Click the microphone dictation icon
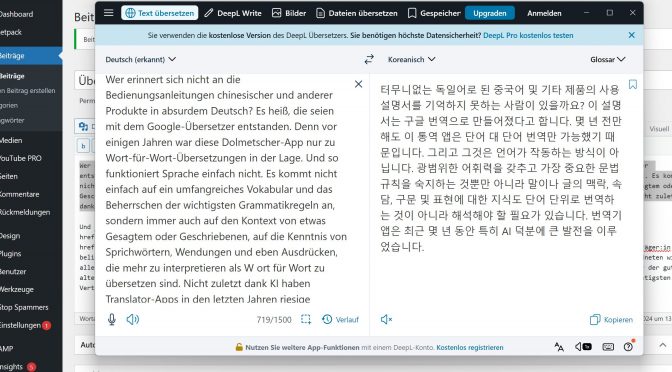Screen dimensions: 672x372 pos(112,319)
